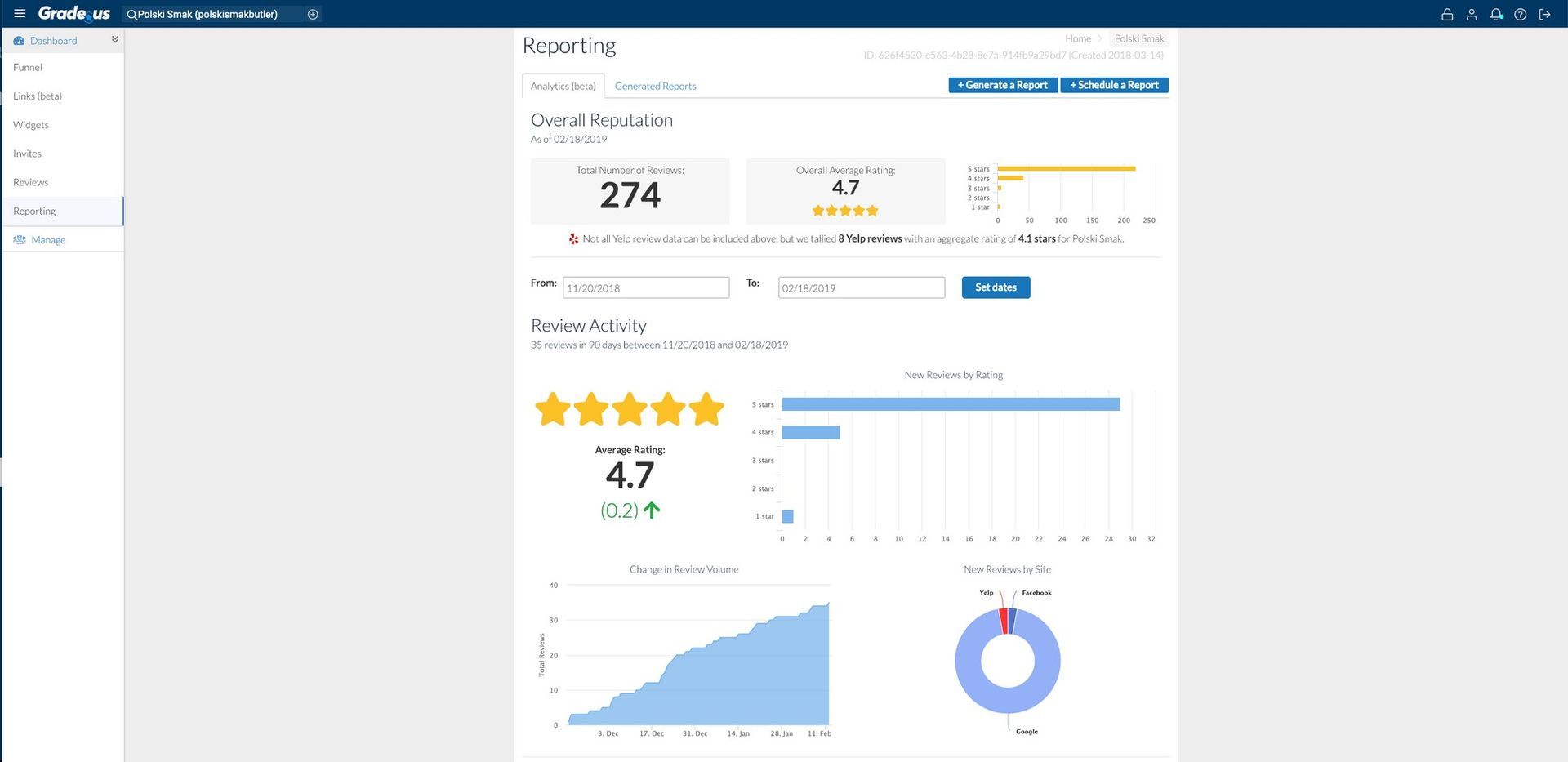This screenshot has width=1568, height=762.
Task: Click the help question mark icon
Action: point(1521,14)
